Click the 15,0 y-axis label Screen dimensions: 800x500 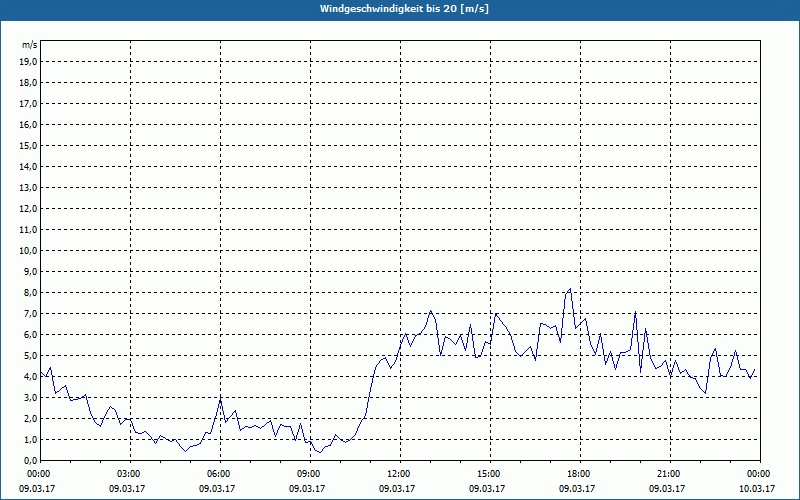pyautogui.click(x=28, y=145)
